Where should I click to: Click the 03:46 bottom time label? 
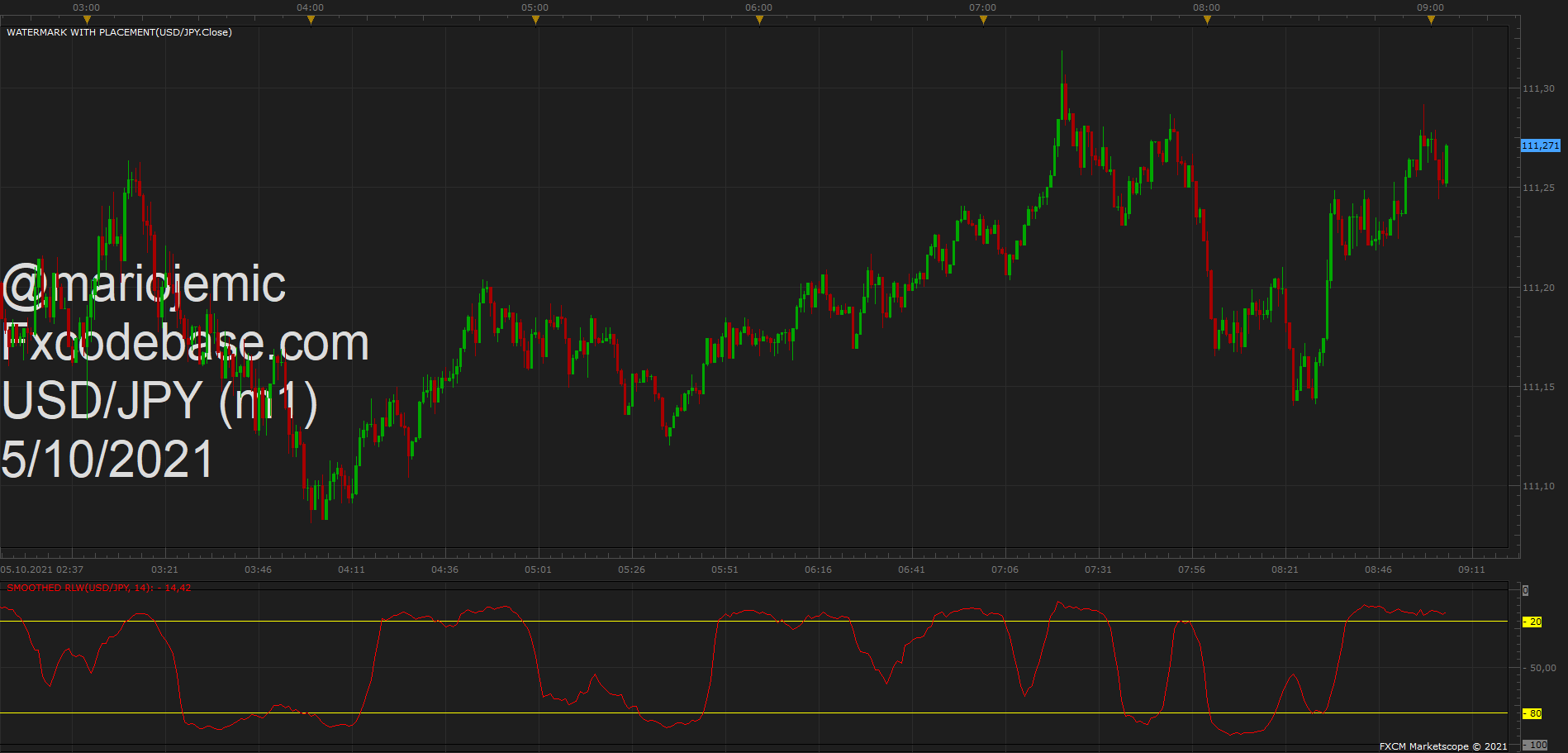258,570
